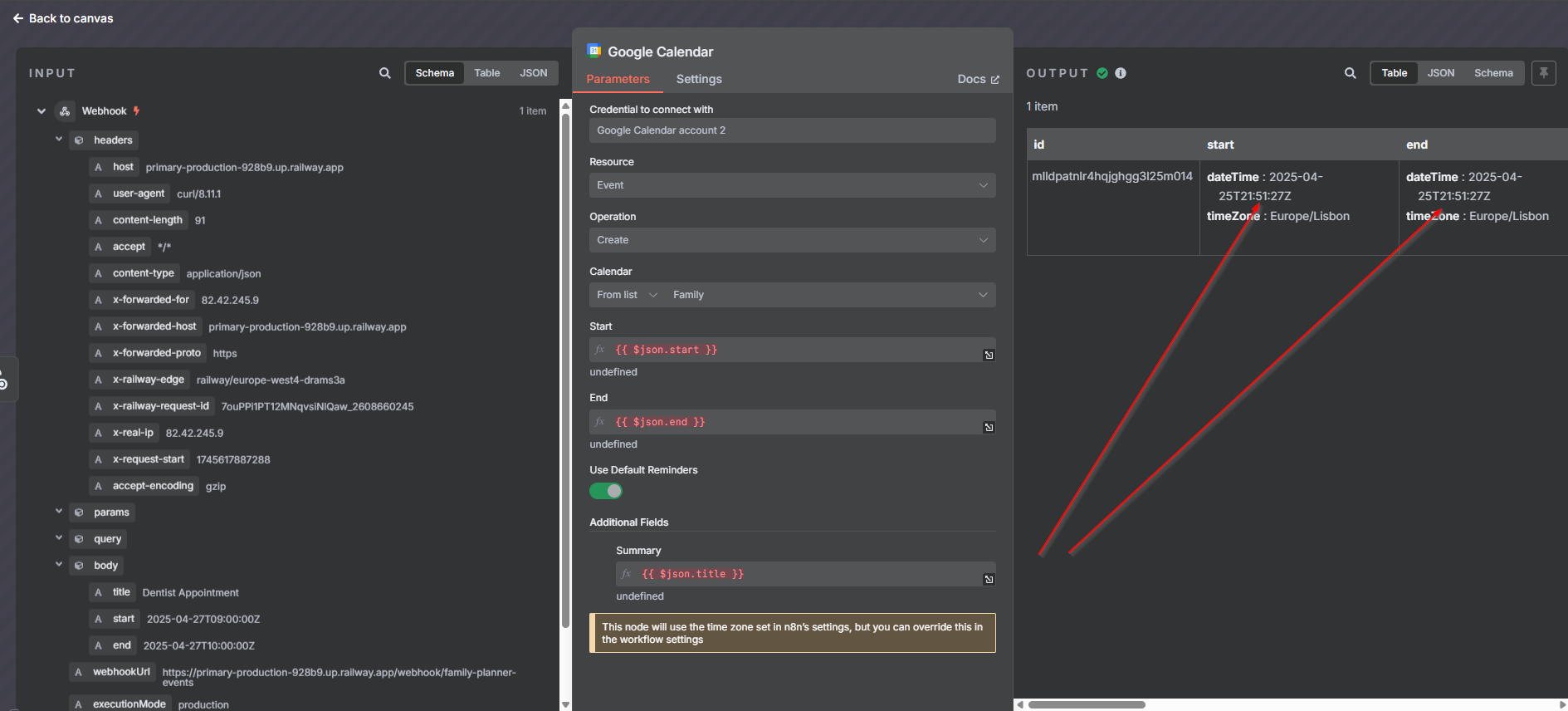Expand the params section
Viewport: 1568px width, 711px height.
click(x=59, y=512)
